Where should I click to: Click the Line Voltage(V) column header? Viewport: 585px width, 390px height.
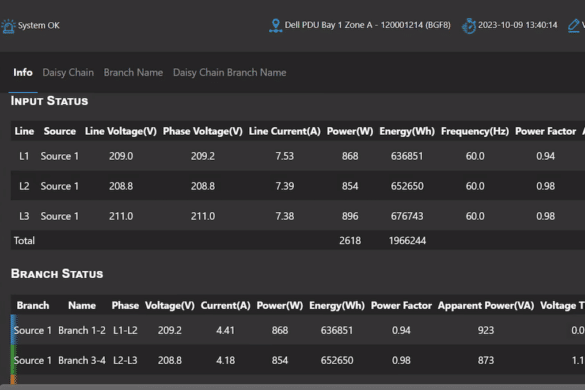pyautogui.click(x=121, y=131)
